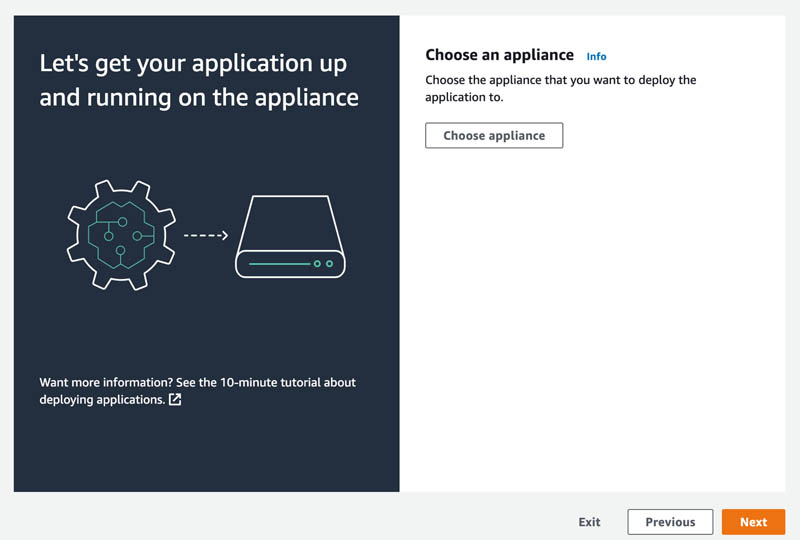The width and height of the screenshot is (800, 540).
Task: Select the description text about deploying the application
Action: click(x=560, y=88)
